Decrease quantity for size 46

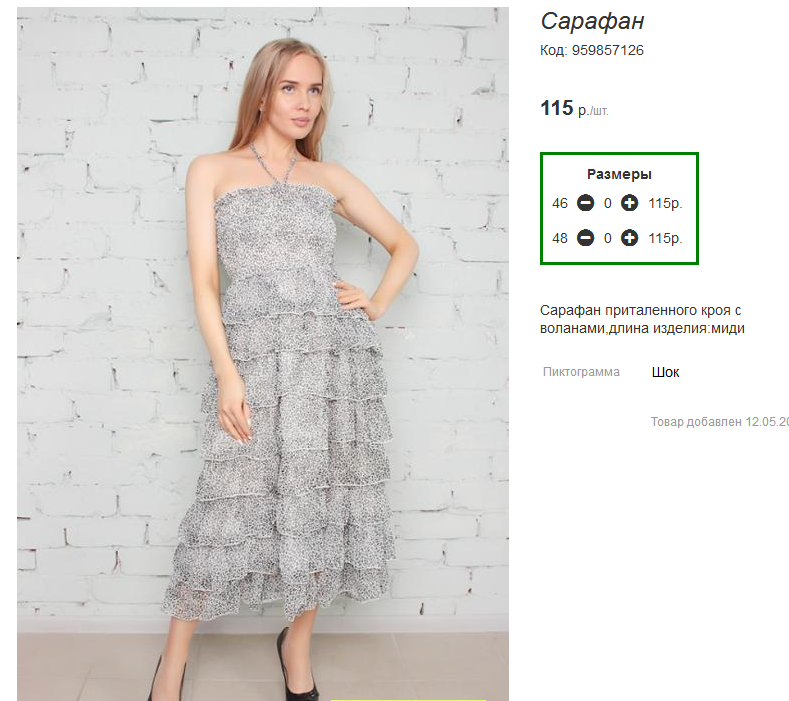(585, 203)
